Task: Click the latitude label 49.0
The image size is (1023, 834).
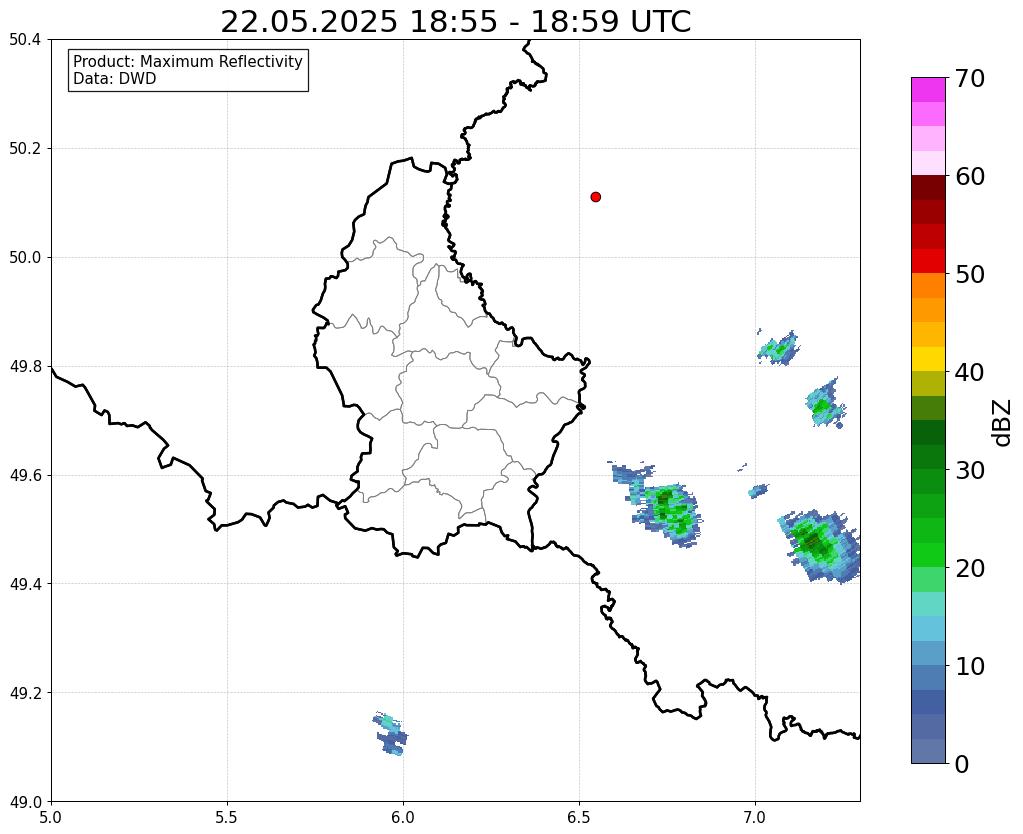Action: coord(25,802)
